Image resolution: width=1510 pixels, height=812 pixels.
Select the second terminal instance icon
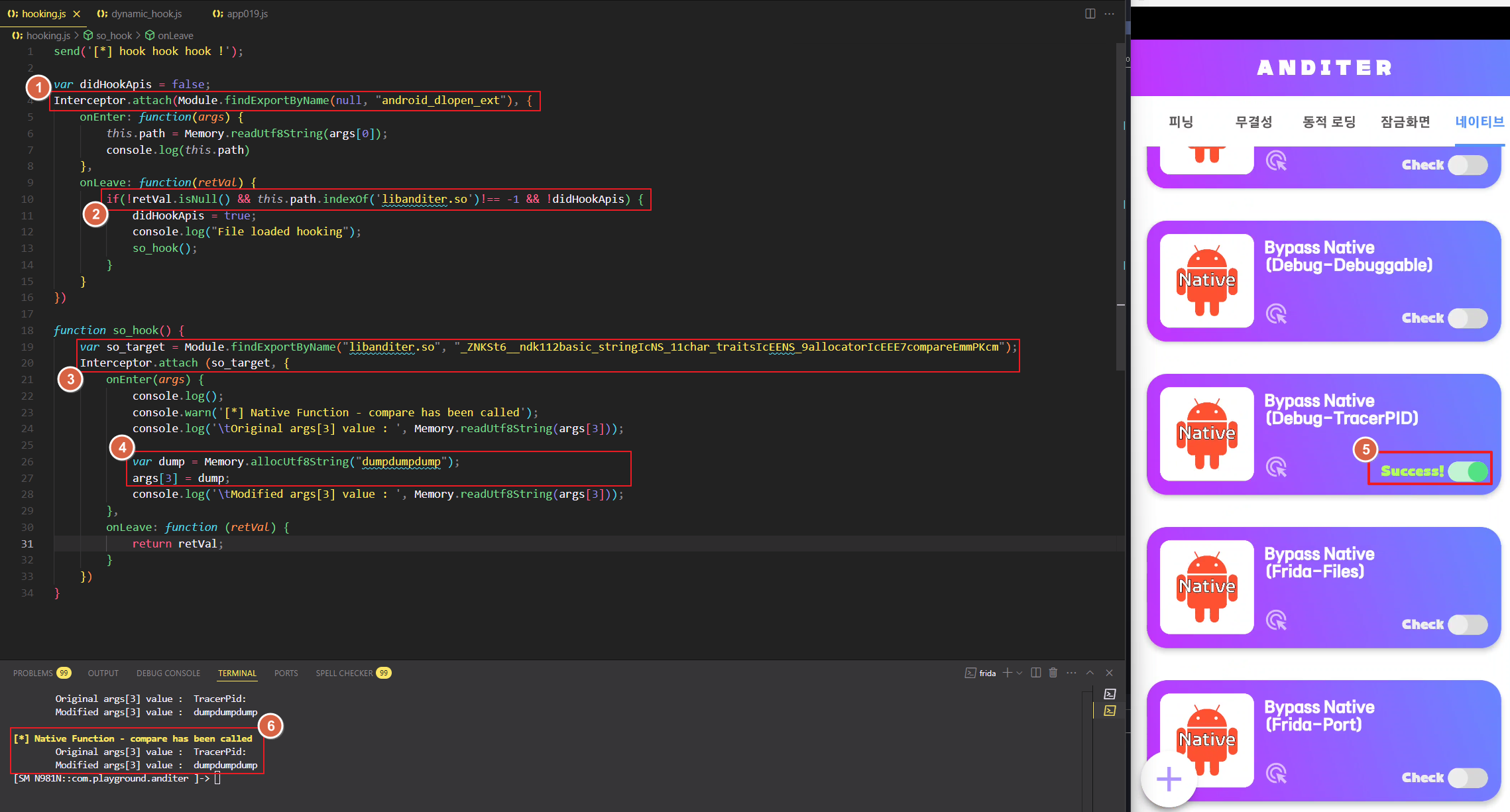(x=1110, y=711)
